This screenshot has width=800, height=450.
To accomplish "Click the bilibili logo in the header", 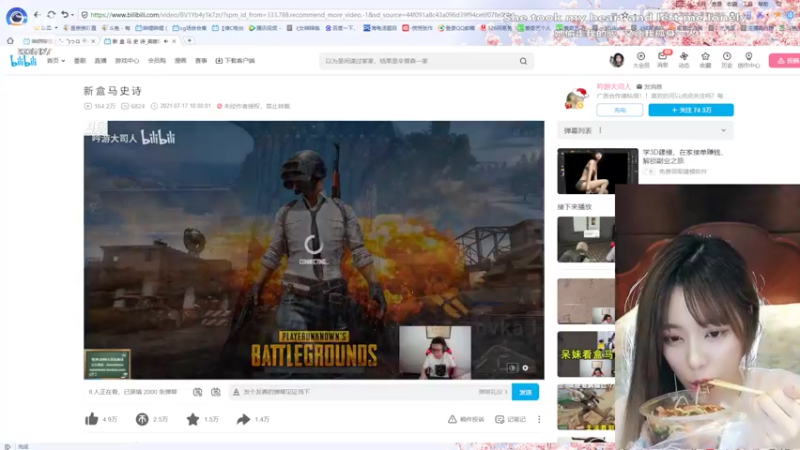I will (23, 59).
